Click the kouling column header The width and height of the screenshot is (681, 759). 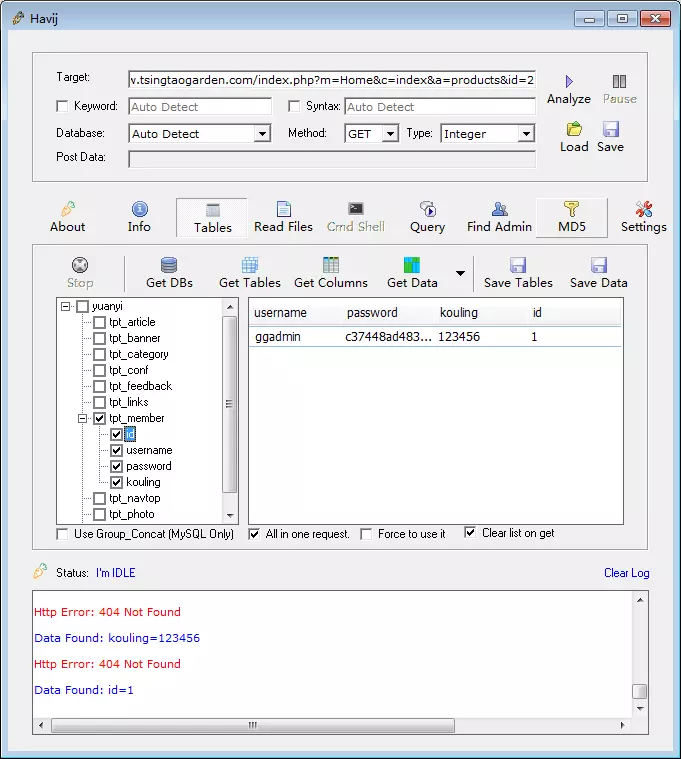[482, 313]
